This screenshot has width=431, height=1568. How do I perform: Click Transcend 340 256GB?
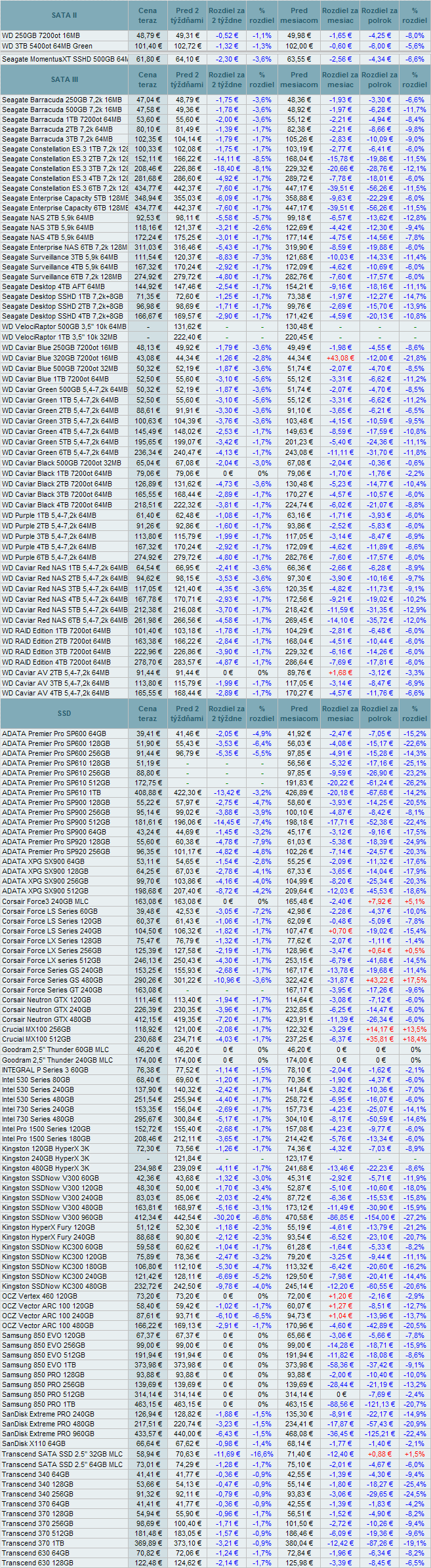click(37, 1494)
